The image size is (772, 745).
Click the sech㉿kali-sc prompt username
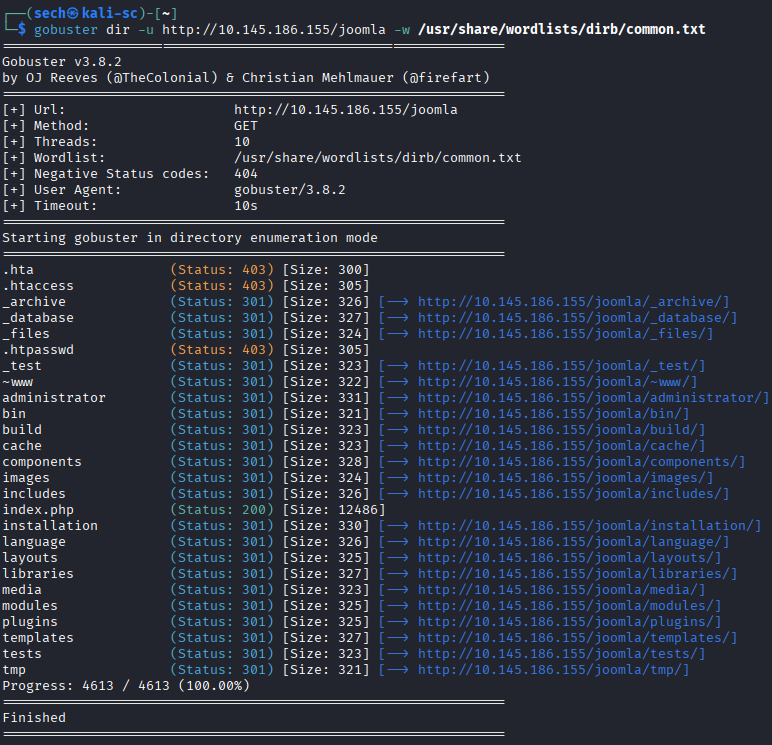point(86,13)
